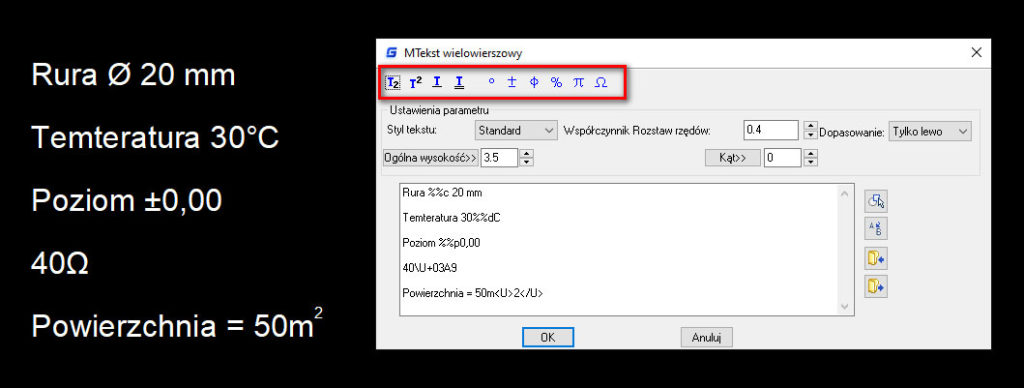The image size is (1024, 388).
Task: Click the text editor scroll-down arrow
Action: coord(844,306)
